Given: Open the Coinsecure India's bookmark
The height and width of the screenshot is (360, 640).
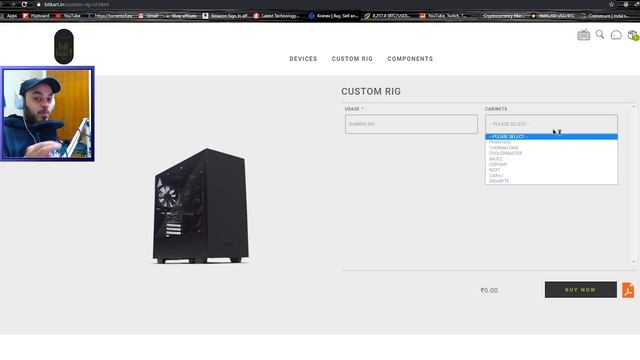Looking at the screenshot, I should [604, 16].
